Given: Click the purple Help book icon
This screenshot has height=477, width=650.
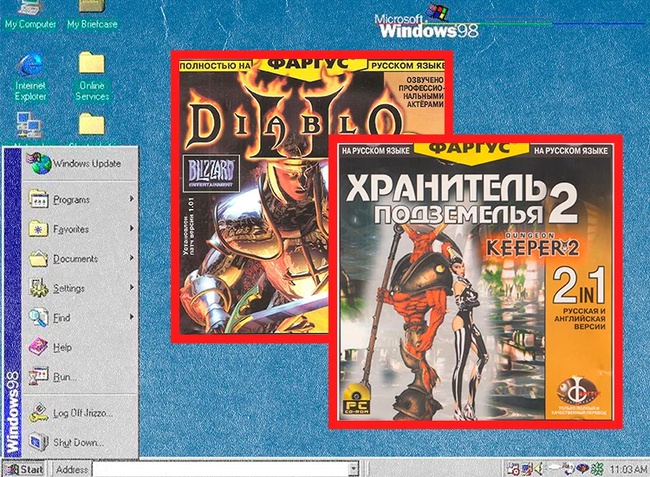Looking at the screenshot, I should pyautogui.click(x=39, y=347).
